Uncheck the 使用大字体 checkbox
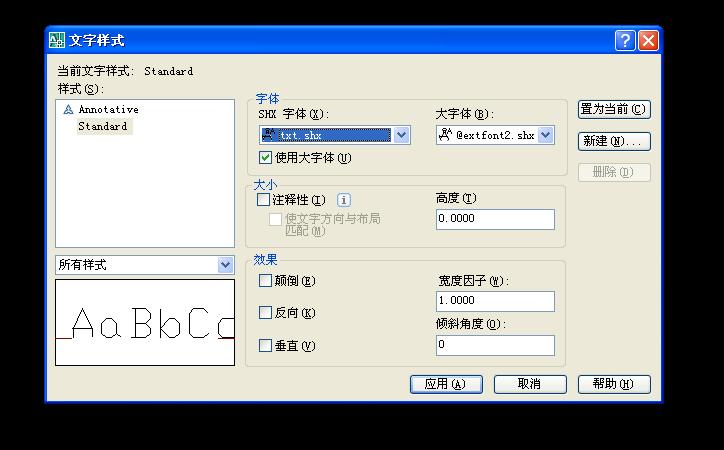724x450 pixels. [266, 158]
